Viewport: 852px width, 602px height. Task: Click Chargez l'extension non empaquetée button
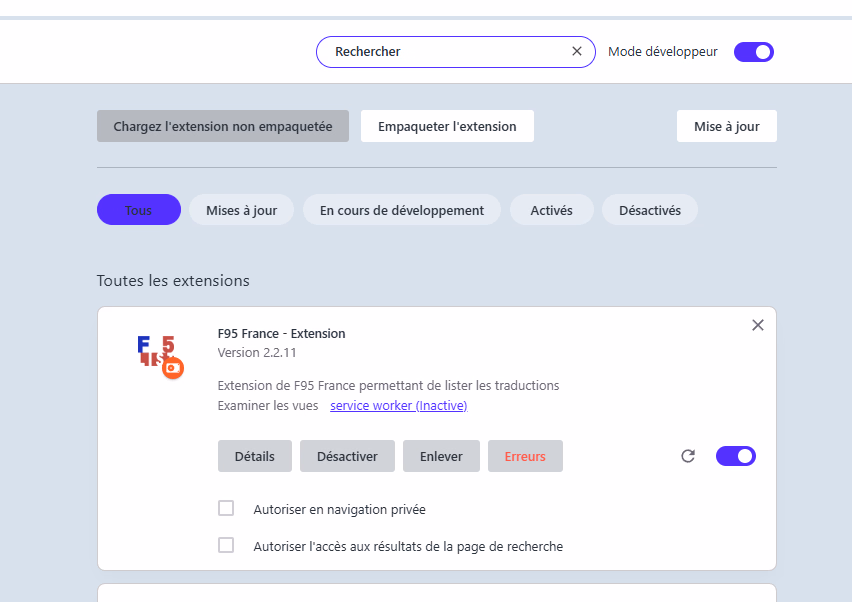pyautogui.click(x=223, y=126)
